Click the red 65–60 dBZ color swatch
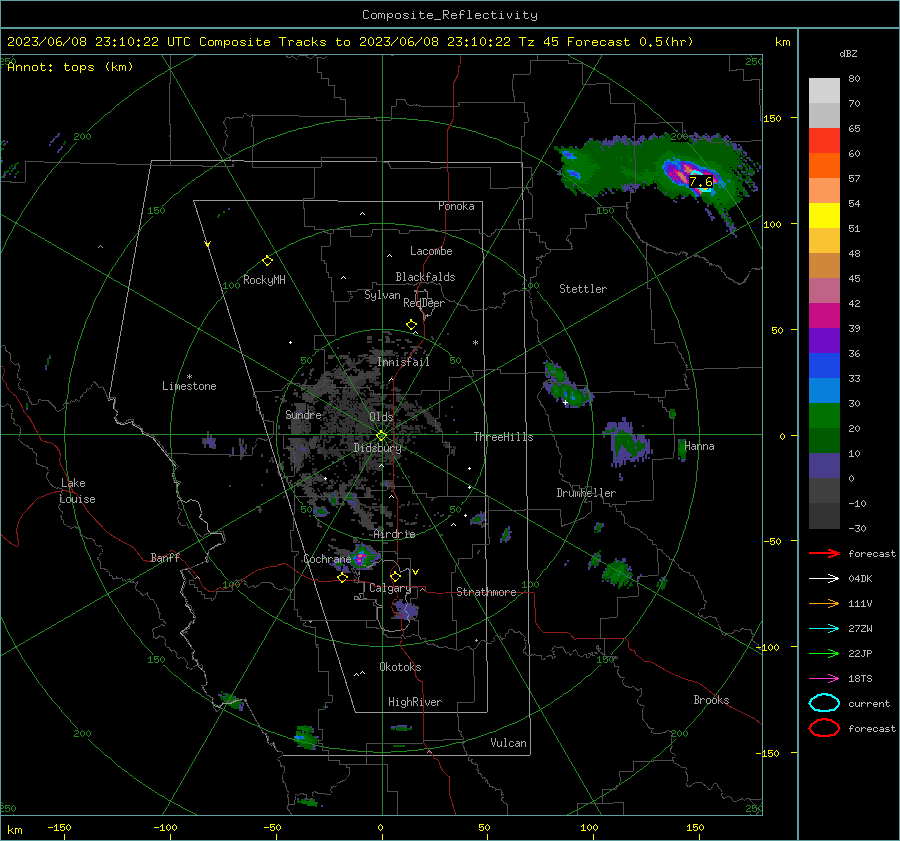Image resolution: width=900 pixels, height=841 pixels. click(824, 141)
